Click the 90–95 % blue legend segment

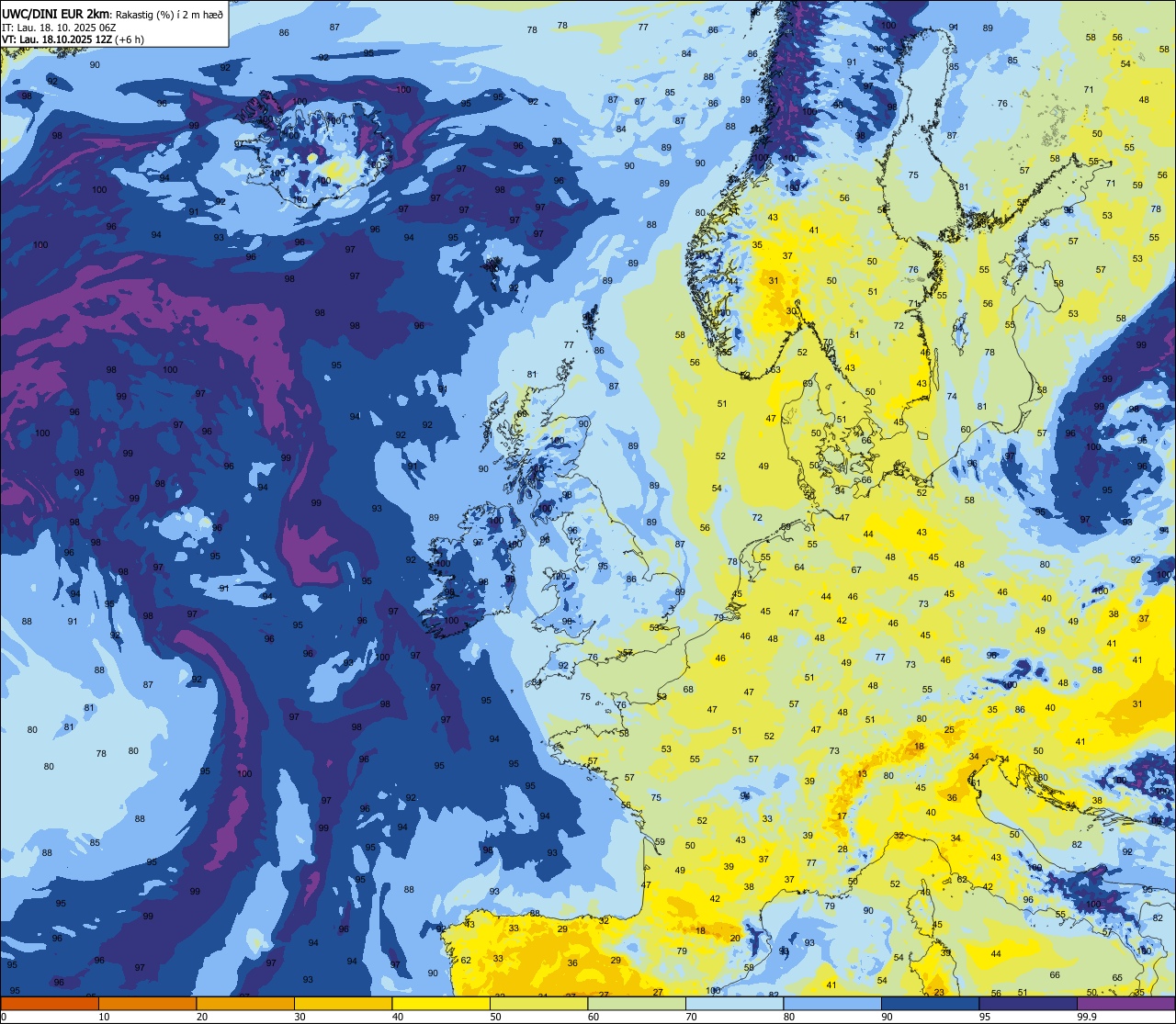coord(930,1003)
